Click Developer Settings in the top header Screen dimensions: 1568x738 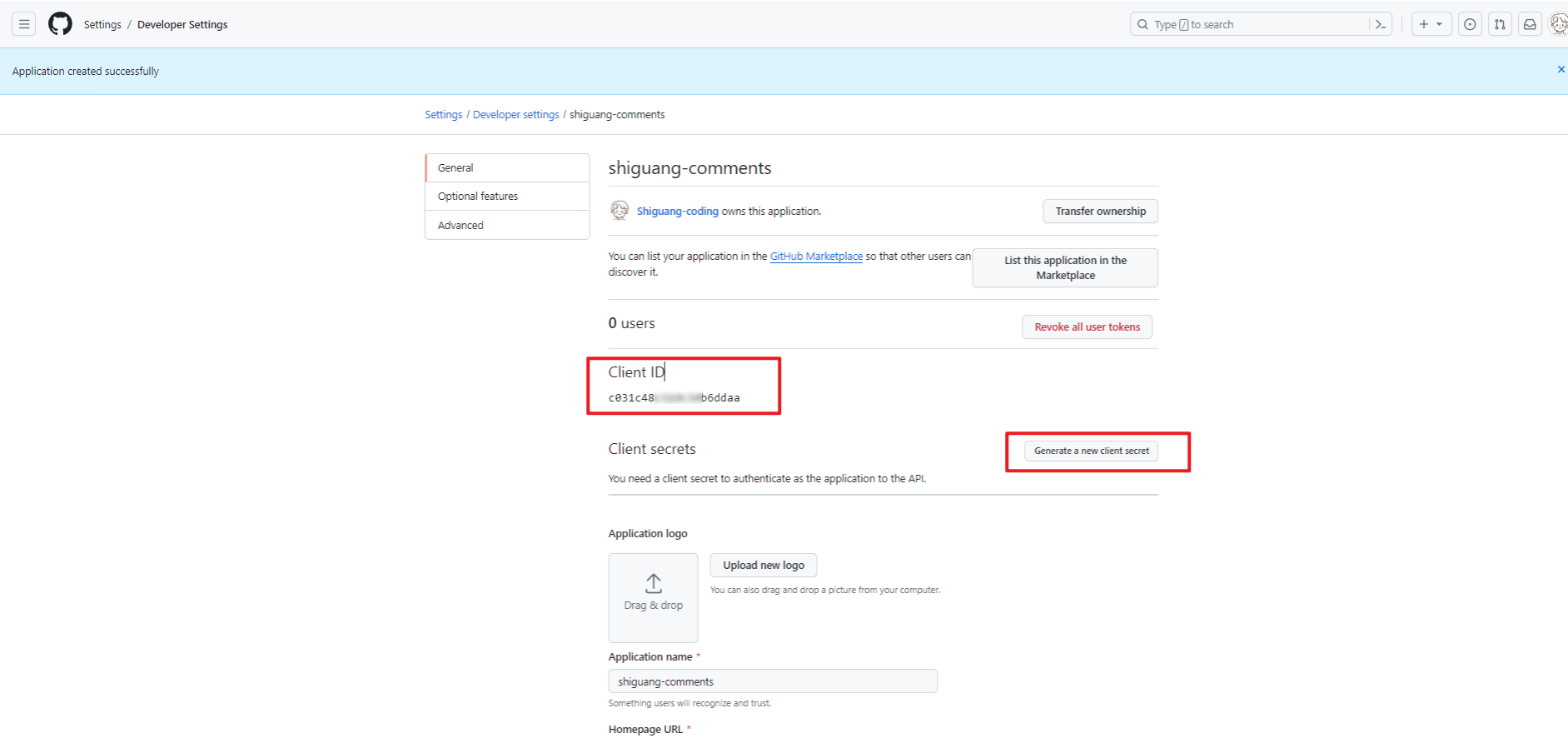[182, 24]
